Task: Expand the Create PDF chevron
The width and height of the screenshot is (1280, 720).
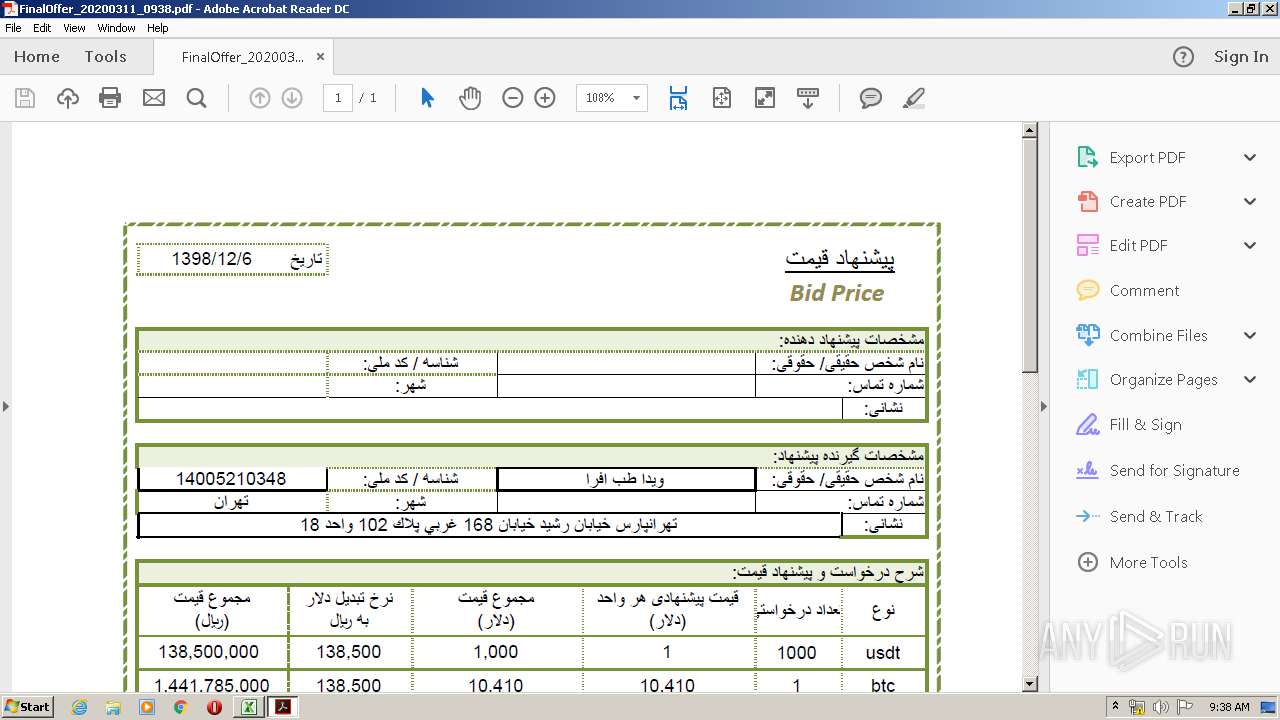Action: click(x=1250, y=201)
